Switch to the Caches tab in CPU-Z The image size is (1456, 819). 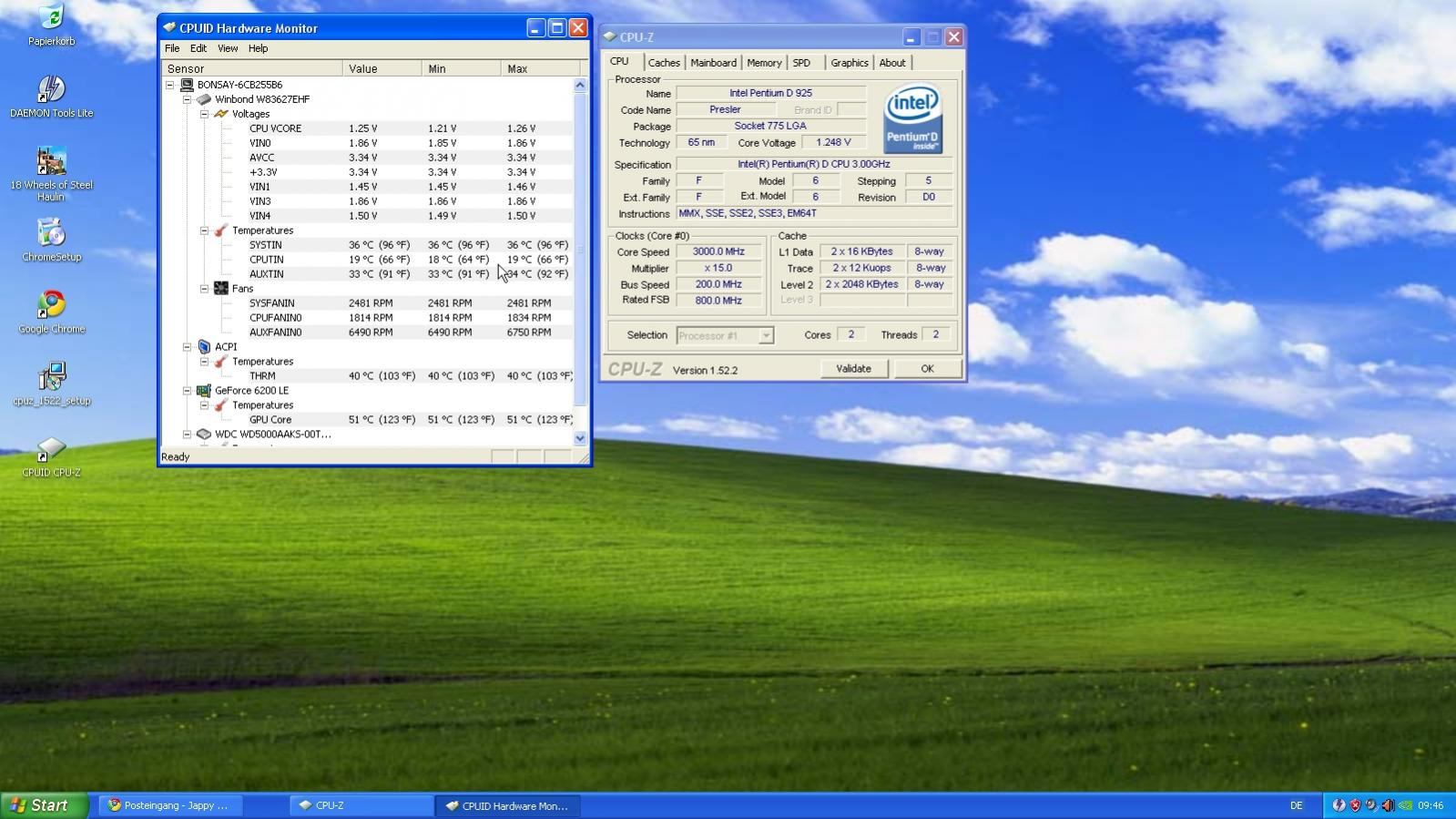[664, 63]
